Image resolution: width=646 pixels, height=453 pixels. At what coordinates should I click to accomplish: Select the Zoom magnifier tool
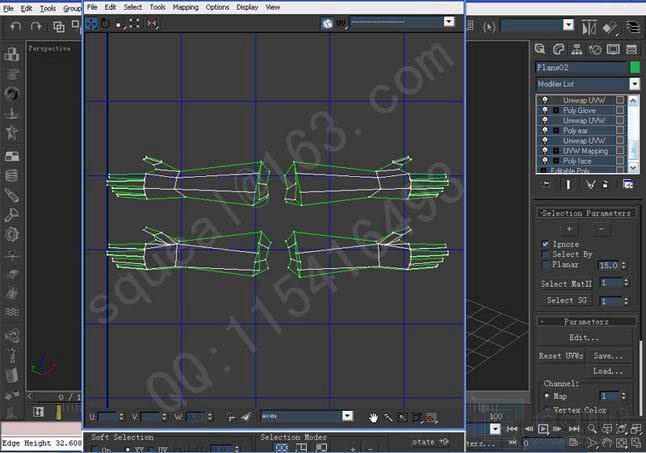[x=388, y=417]
